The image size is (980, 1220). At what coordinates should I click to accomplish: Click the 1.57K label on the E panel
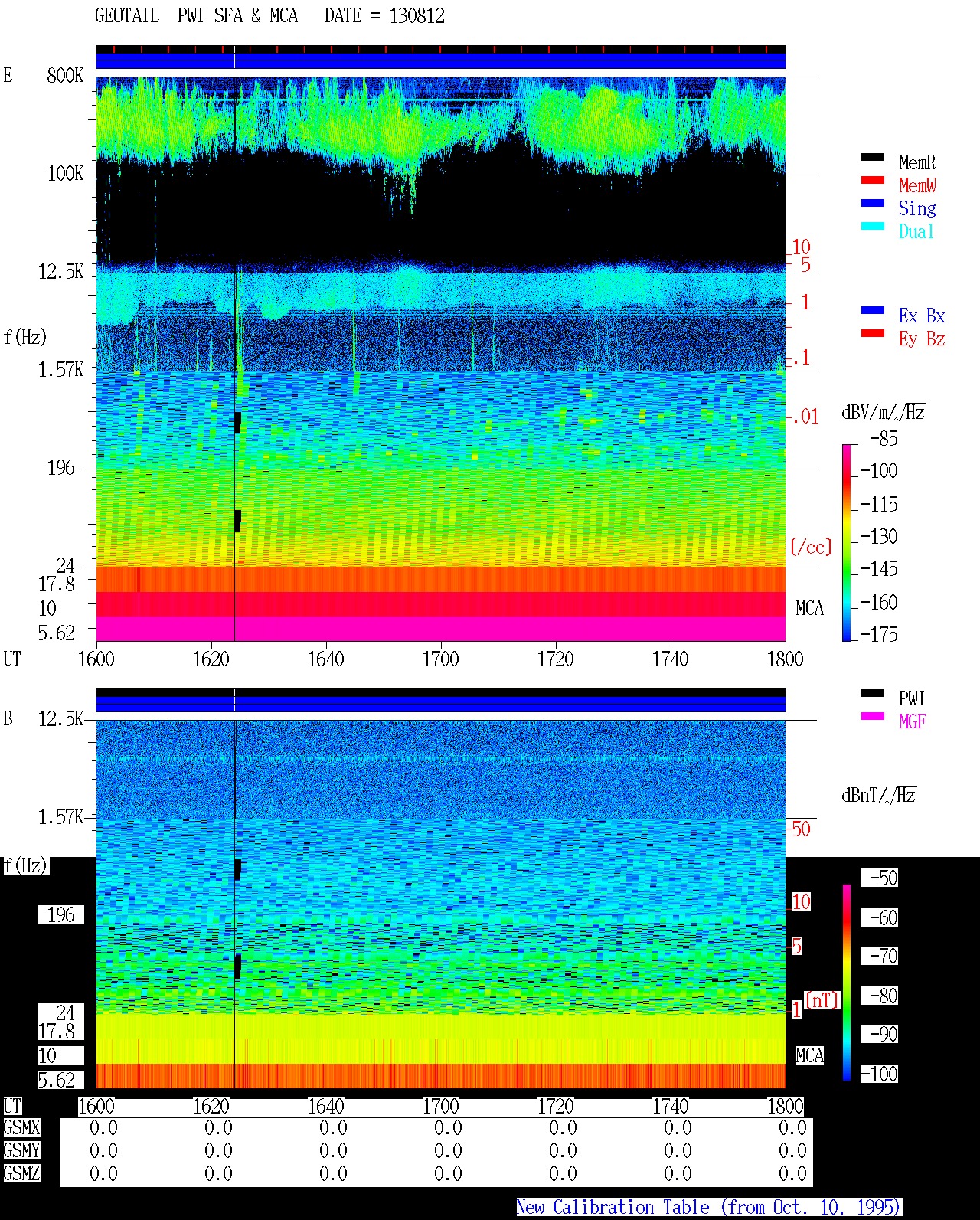60,370
